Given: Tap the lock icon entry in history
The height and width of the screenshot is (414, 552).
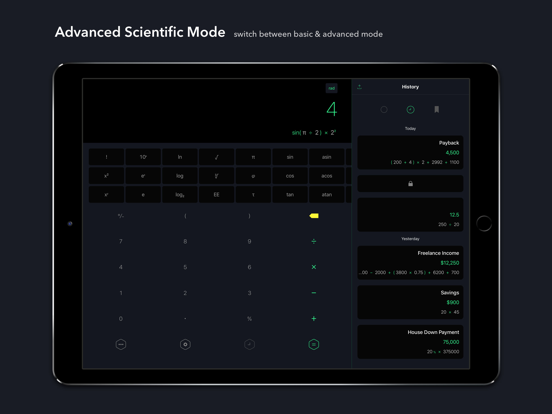Looking at the screenshot, I should (410, 183).
